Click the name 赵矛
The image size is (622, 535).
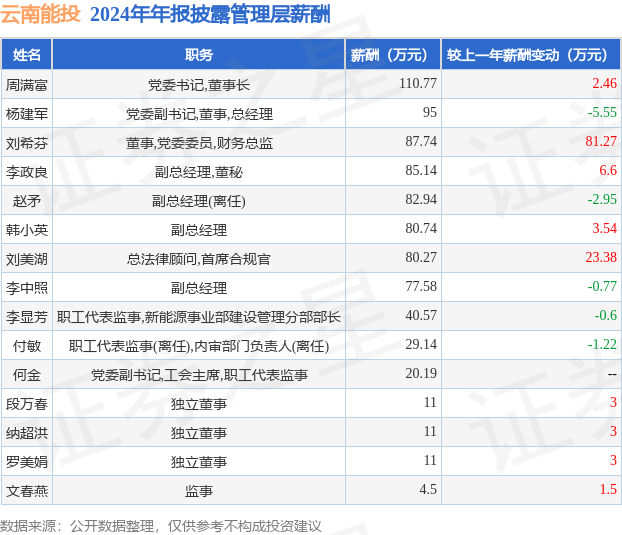pos(27,200)
